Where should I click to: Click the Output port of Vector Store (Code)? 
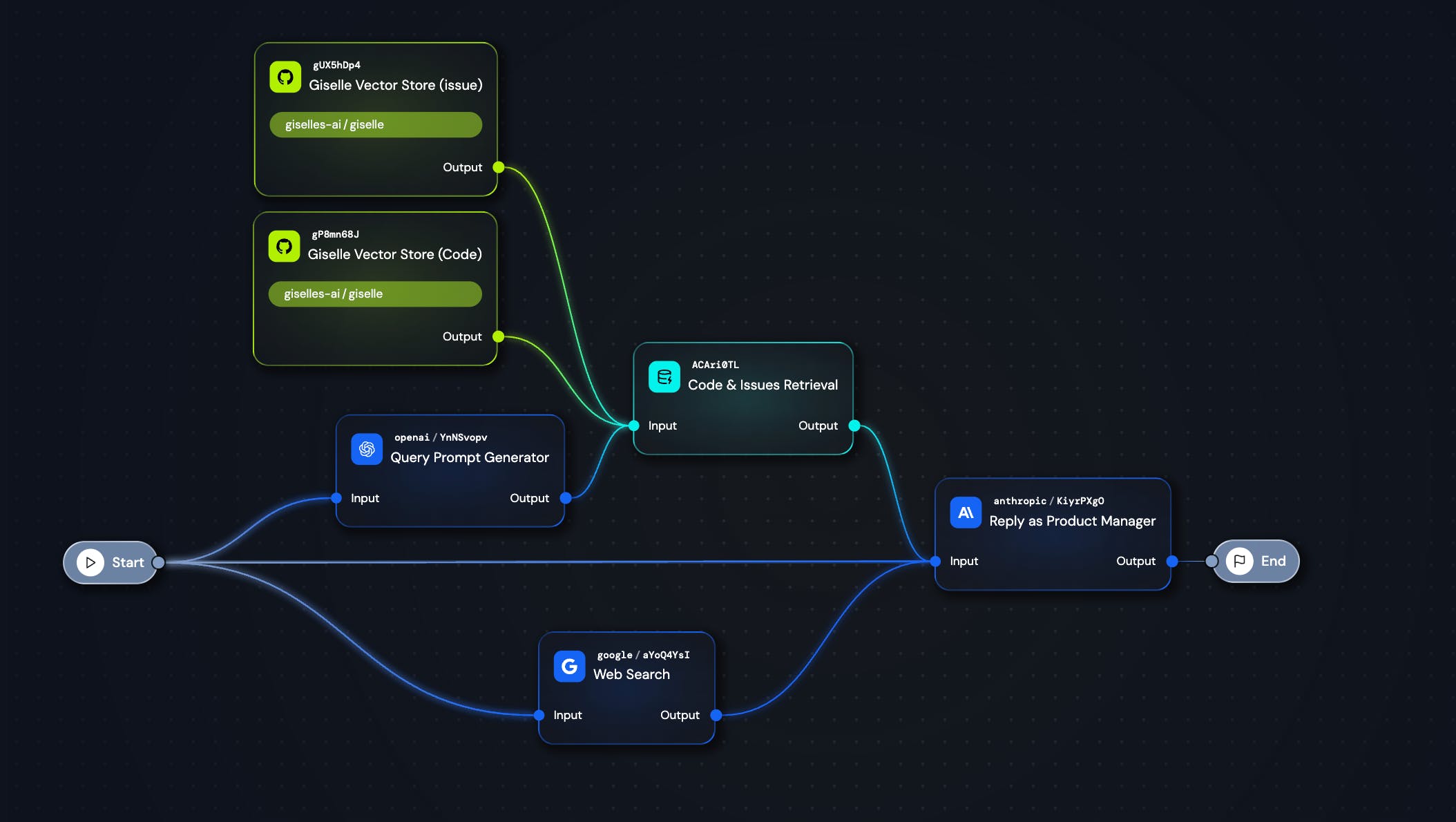(x=498, y=336)
